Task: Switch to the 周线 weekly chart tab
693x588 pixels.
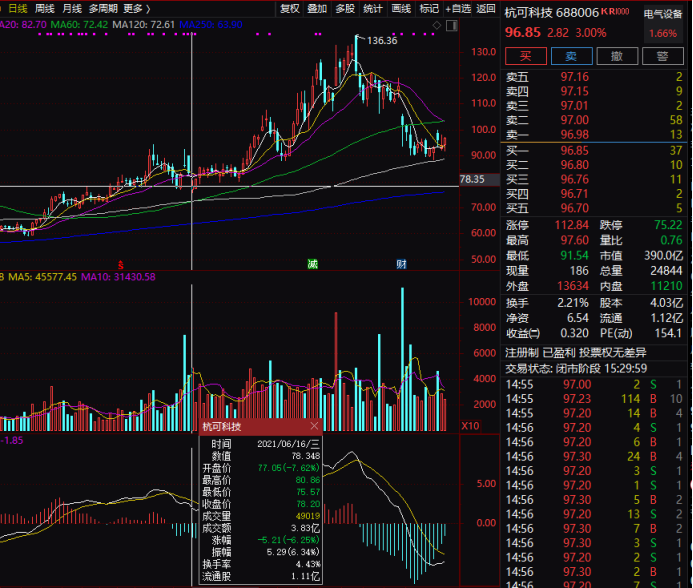Action: point(45,9)
